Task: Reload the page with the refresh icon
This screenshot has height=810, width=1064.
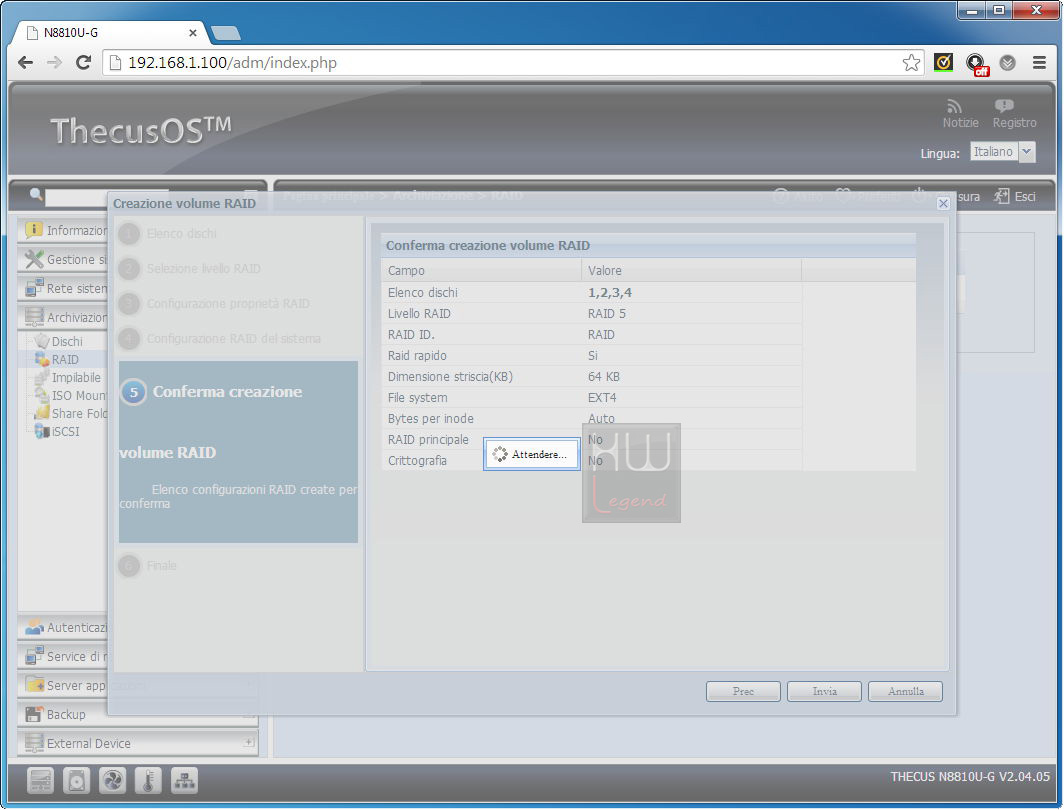Action: coord(83,62)
